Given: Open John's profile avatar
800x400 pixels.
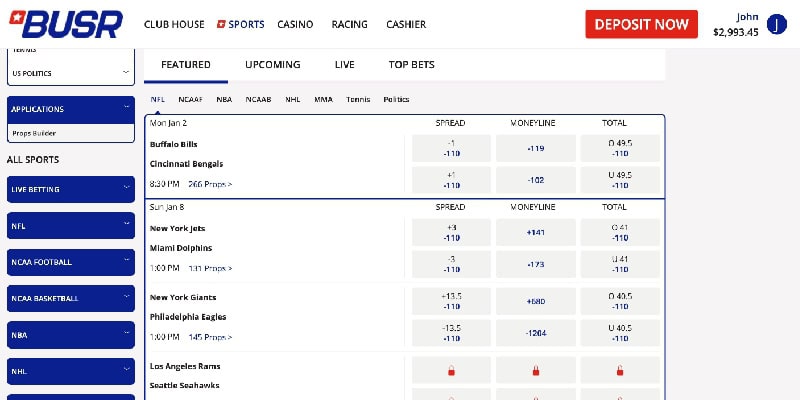Looking at the screenshot, I should [x=777, y=24].
